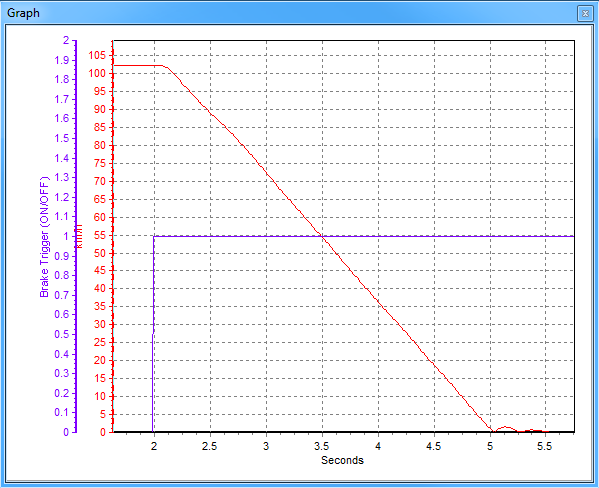599x488 pixels.
Task: Close the Graph window
Action: [585, 14]
